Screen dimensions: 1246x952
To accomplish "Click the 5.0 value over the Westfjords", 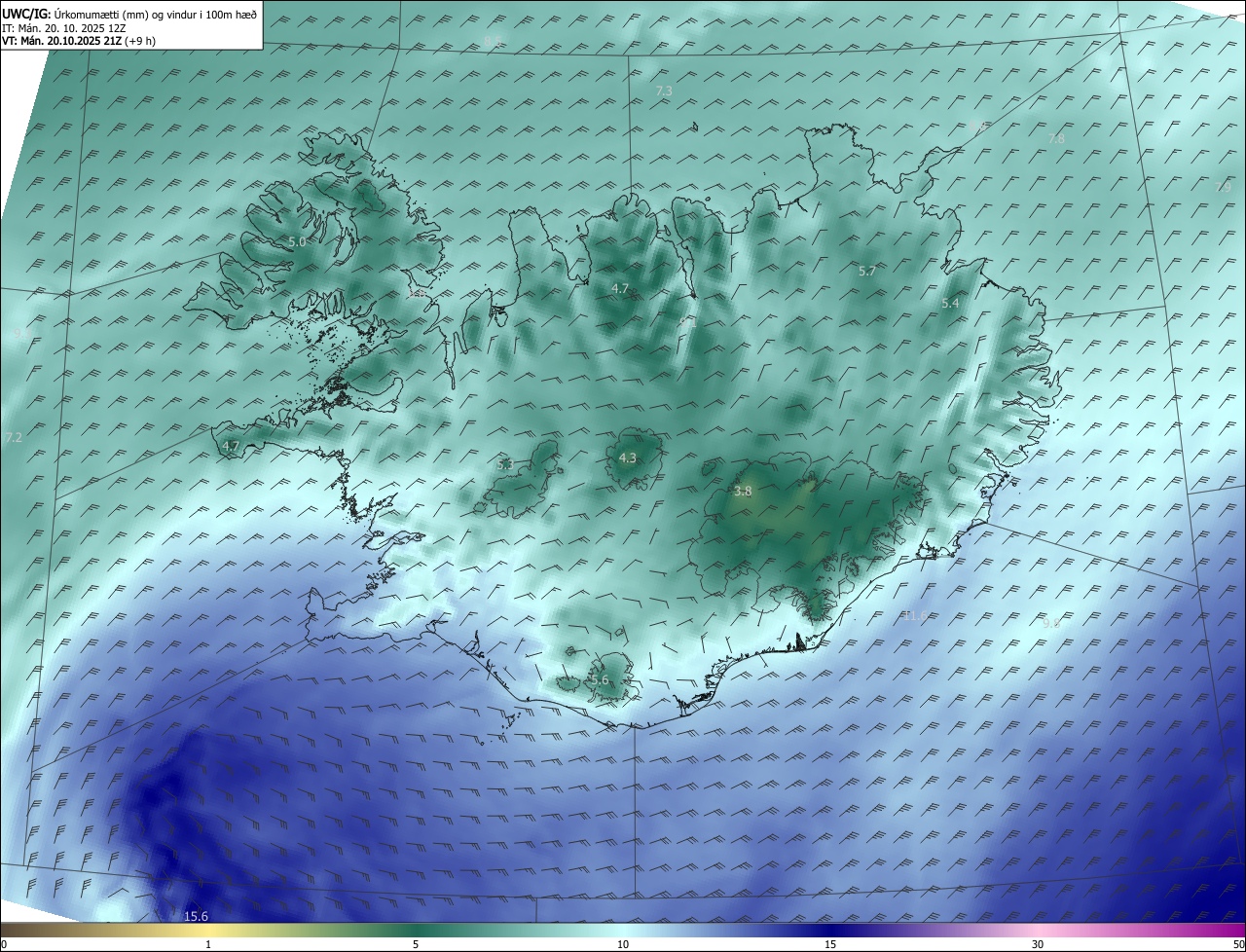I will tap(297, 241).
